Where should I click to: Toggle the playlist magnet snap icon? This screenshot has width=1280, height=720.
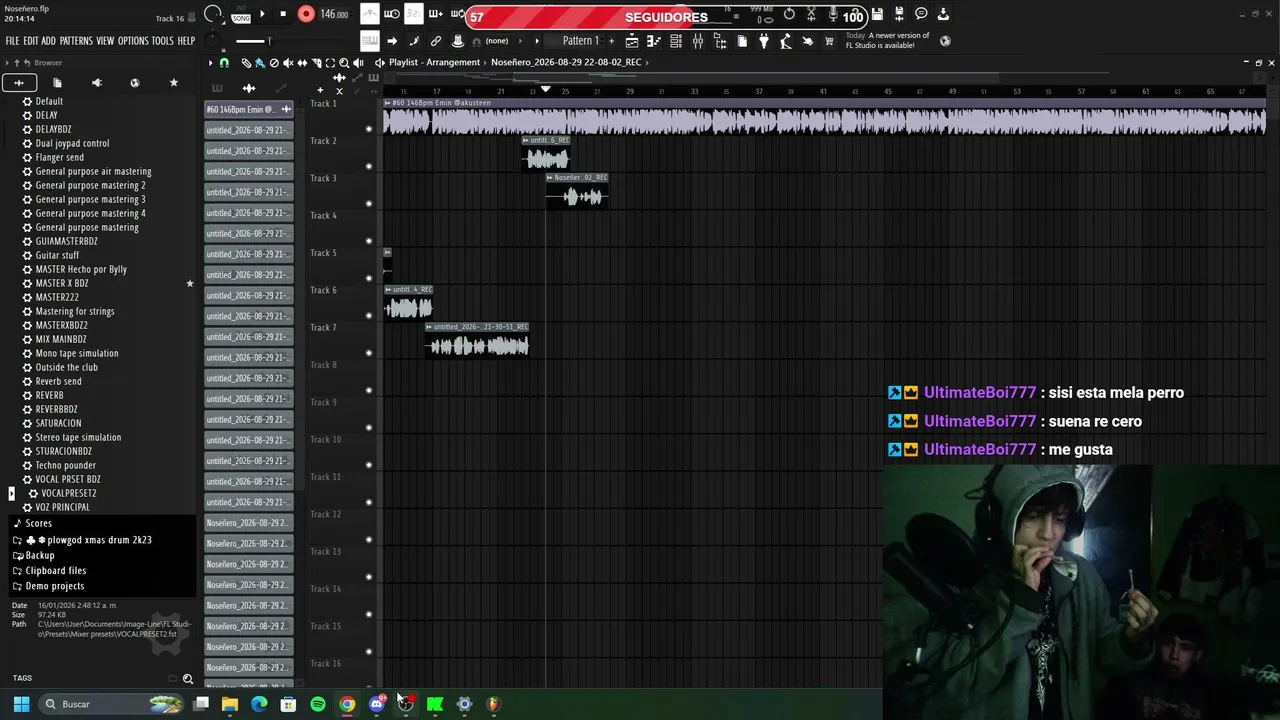coord(224,63)
